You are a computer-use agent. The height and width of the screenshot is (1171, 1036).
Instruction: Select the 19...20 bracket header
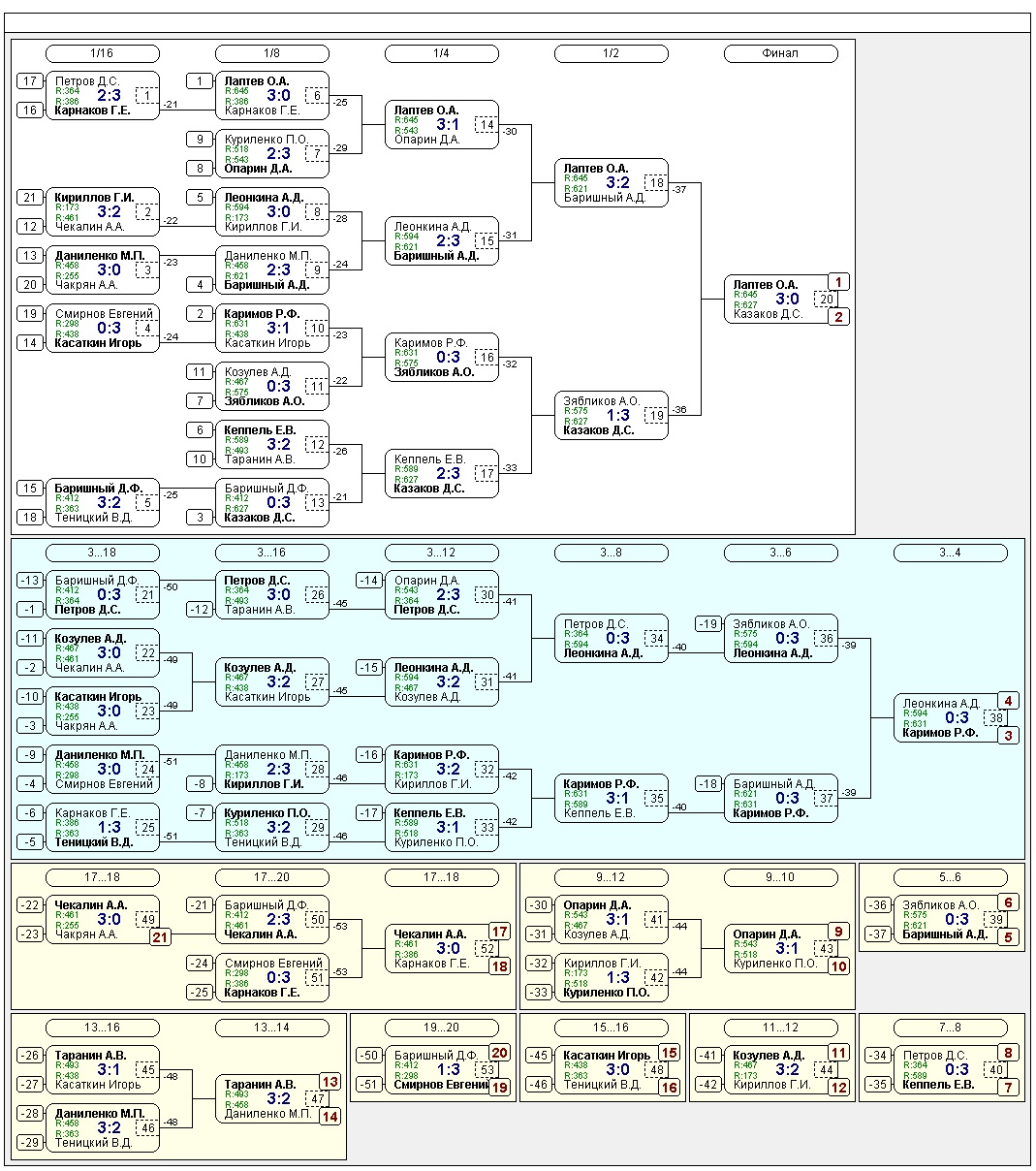tap(442, 1028)
